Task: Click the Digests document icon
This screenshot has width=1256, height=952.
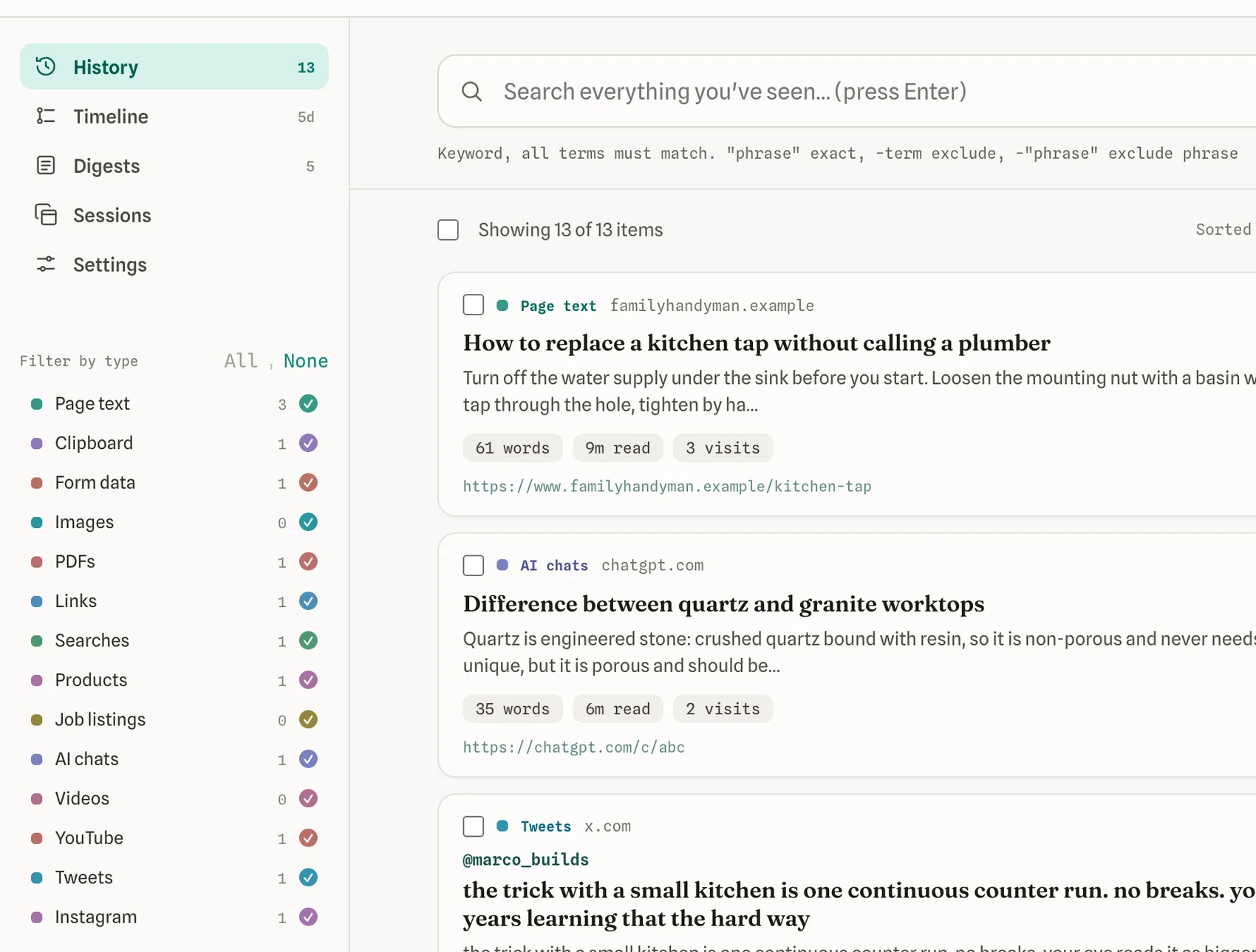Action: 46,165
